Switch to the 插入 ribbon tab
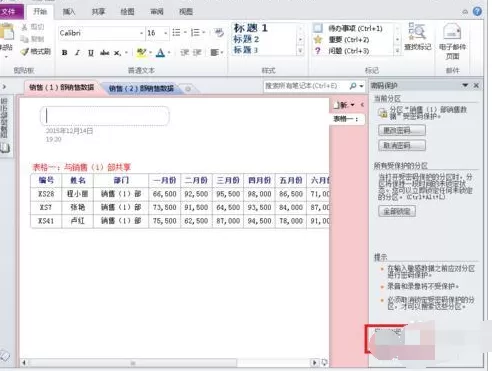Image resolution: width=492 pixels, height=371 pixels. (x=69, y=12)
